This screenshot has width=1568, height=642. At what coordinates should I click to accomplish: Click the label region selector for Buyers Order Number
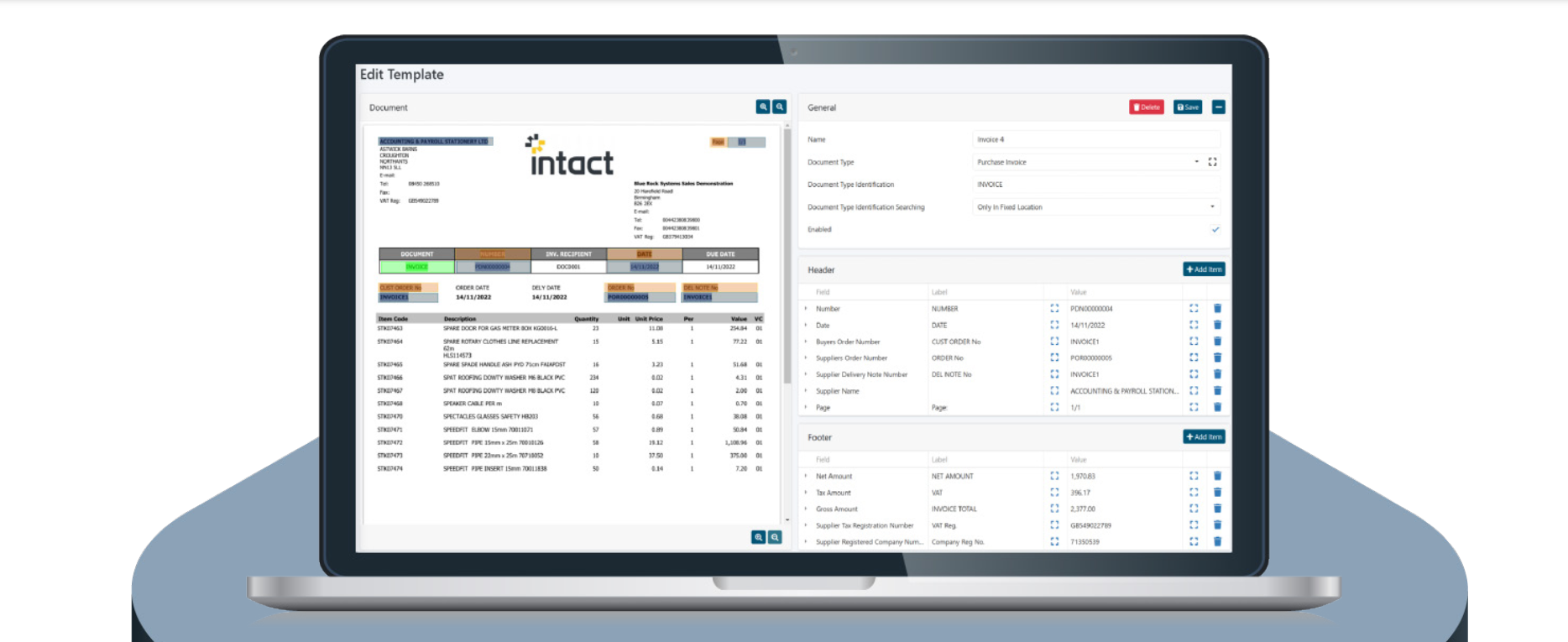pos(1054,342)
